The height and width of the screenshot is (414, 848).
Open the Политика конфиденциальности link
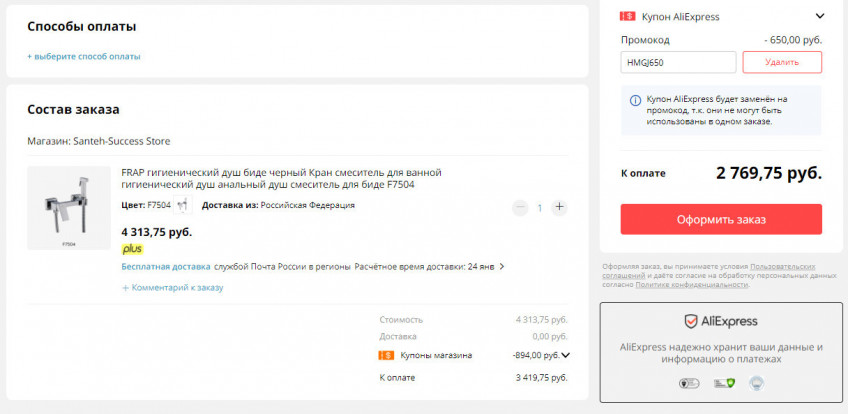(x=691, y=285)
